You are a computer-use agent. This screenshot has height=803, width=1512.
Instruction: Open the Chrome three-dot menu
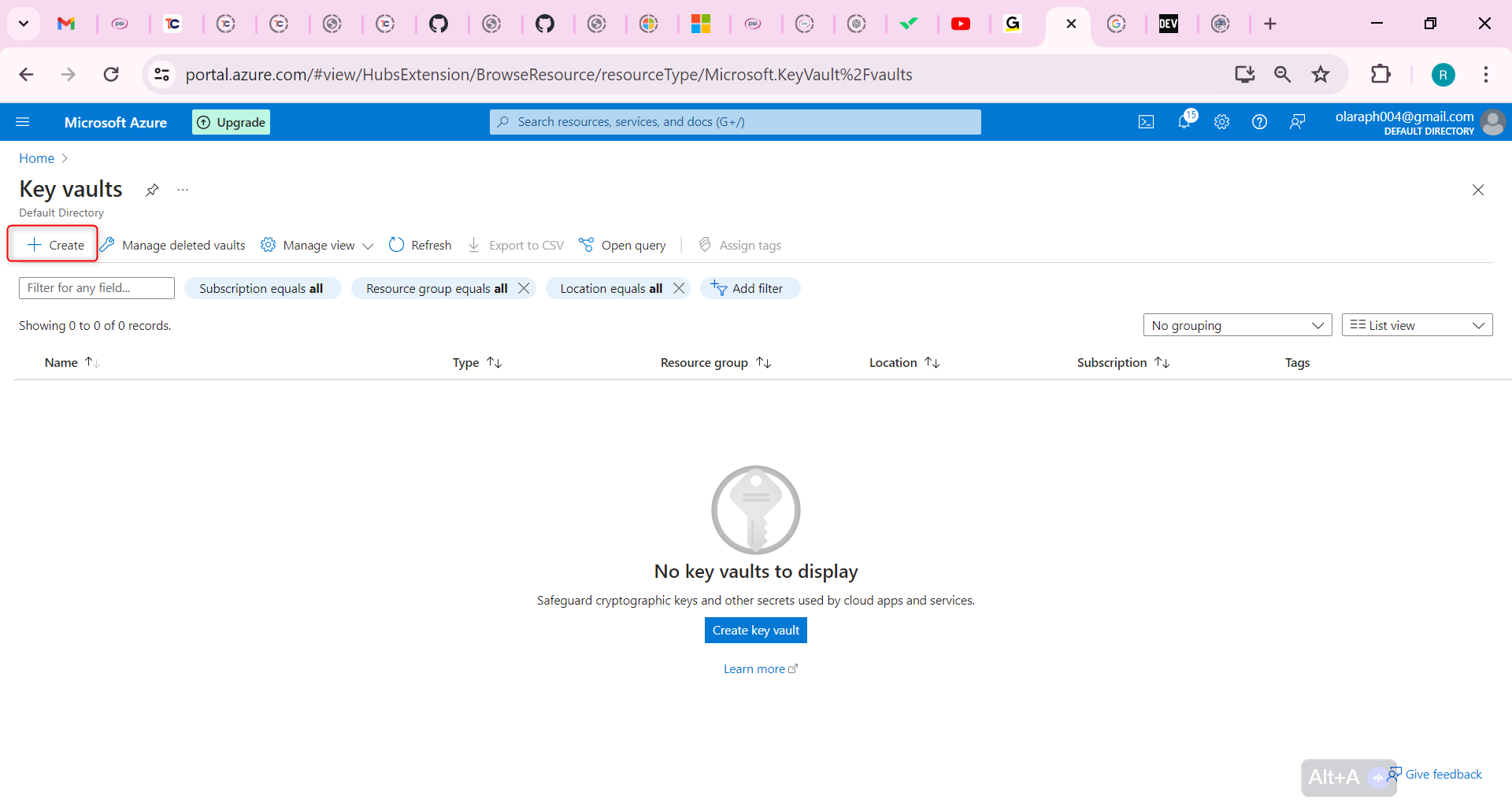pyautogui.click(x=1486, y=75)
